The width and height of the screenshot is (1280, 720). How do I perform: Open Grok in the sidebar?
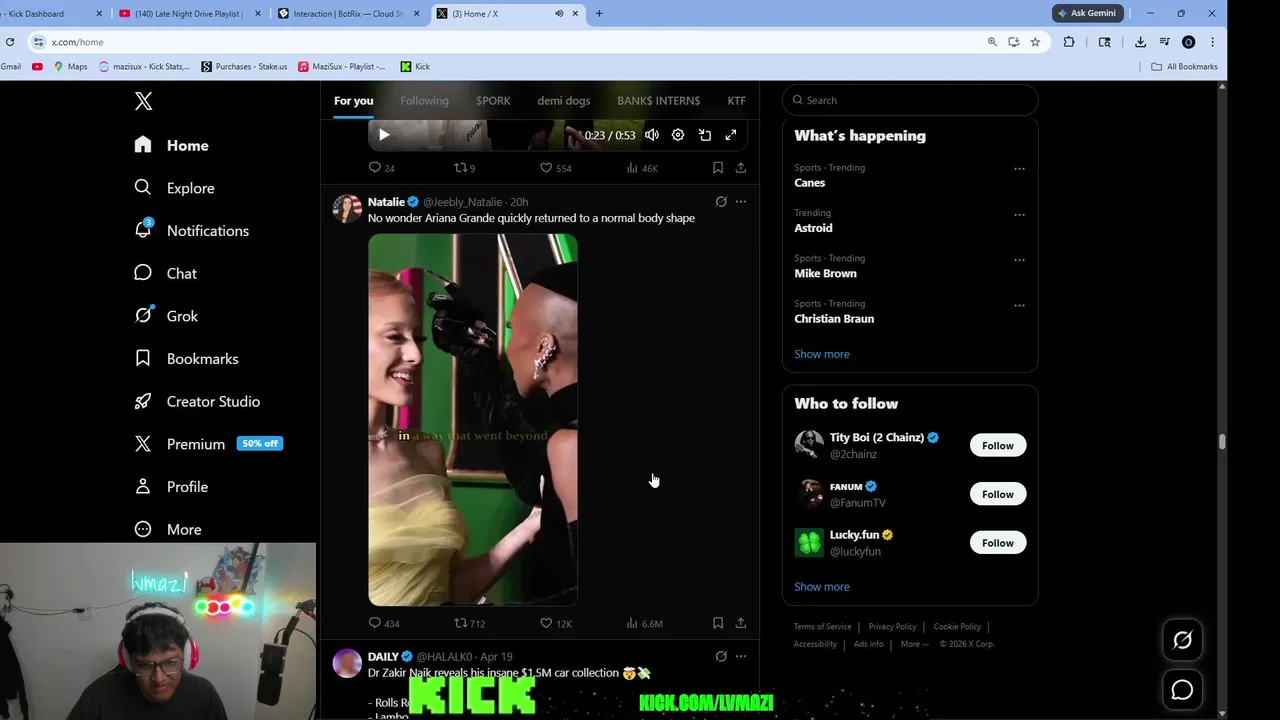[x=167, y=316]
